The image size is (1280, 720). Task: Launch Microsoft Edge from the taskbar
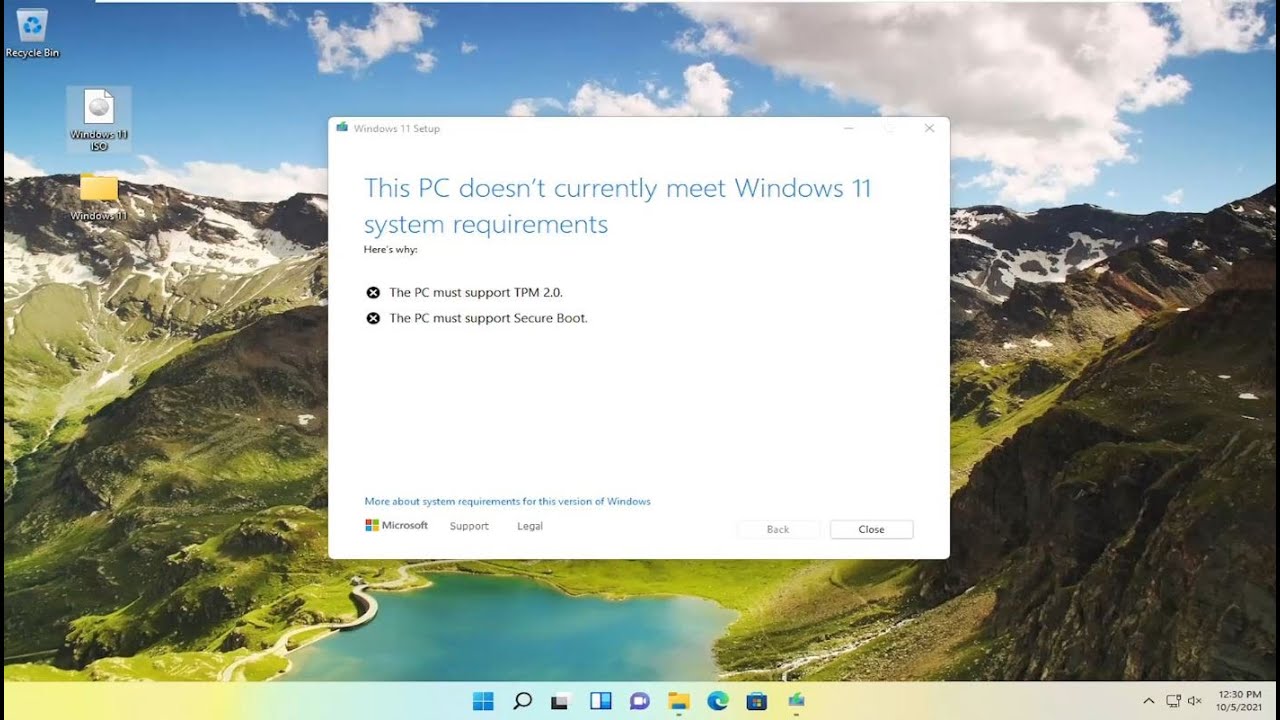[x=718, y=701]
